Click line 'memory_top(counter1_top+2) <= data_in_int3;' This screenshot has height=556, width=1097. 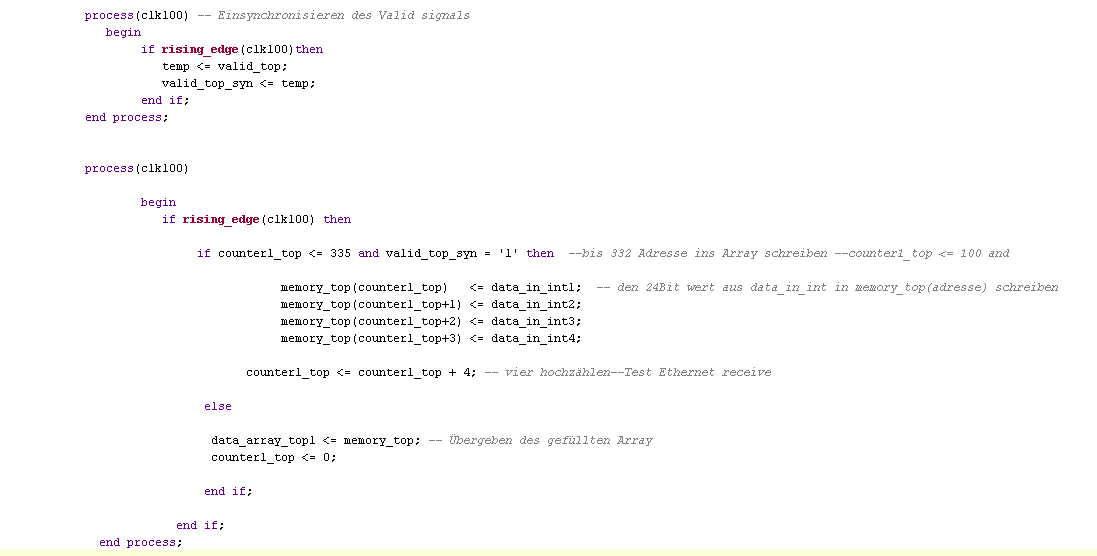pos(431,321)
